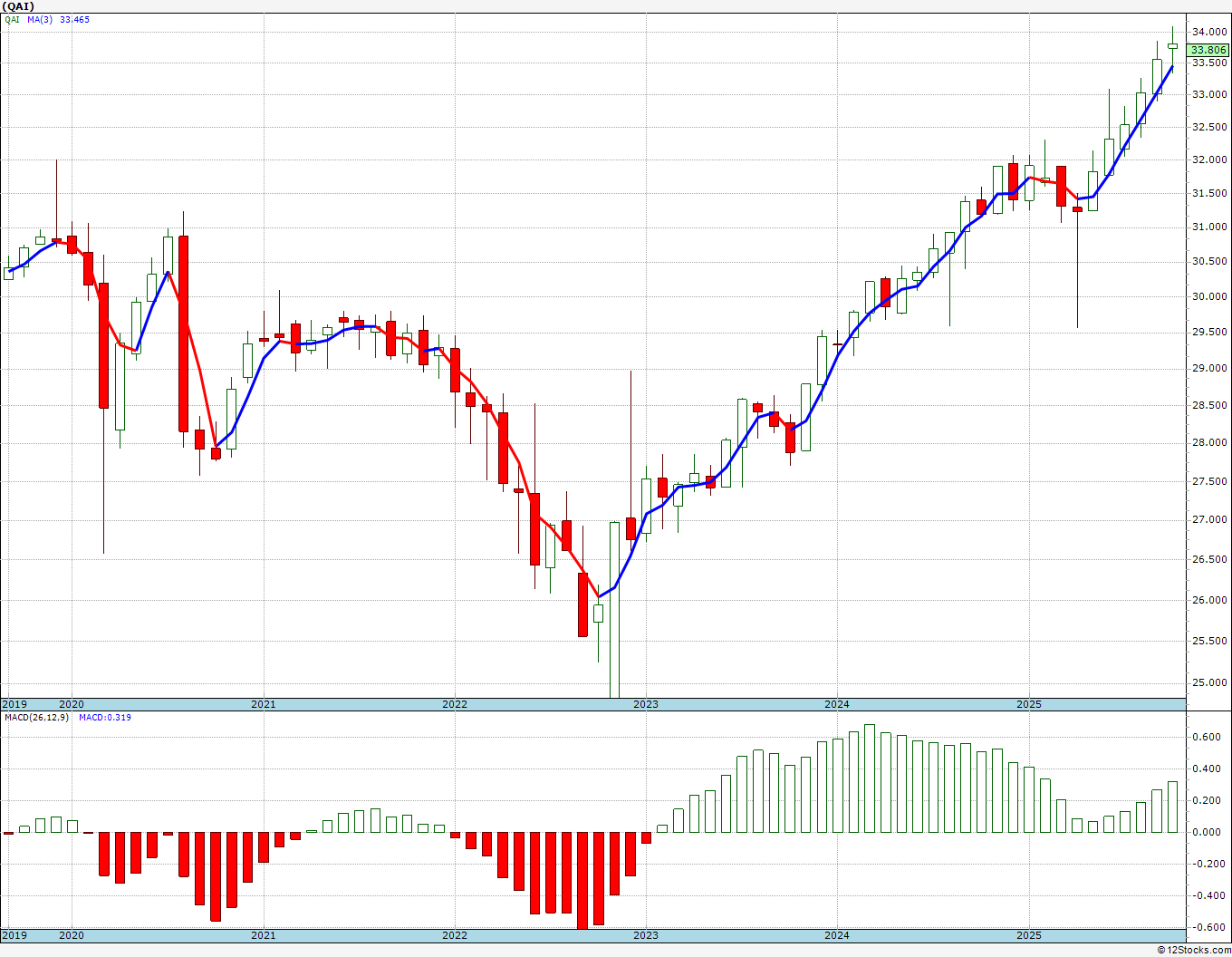Select the 28.000 price axis label
This screenshot has width=1232, height=957.
[1210, 442]
